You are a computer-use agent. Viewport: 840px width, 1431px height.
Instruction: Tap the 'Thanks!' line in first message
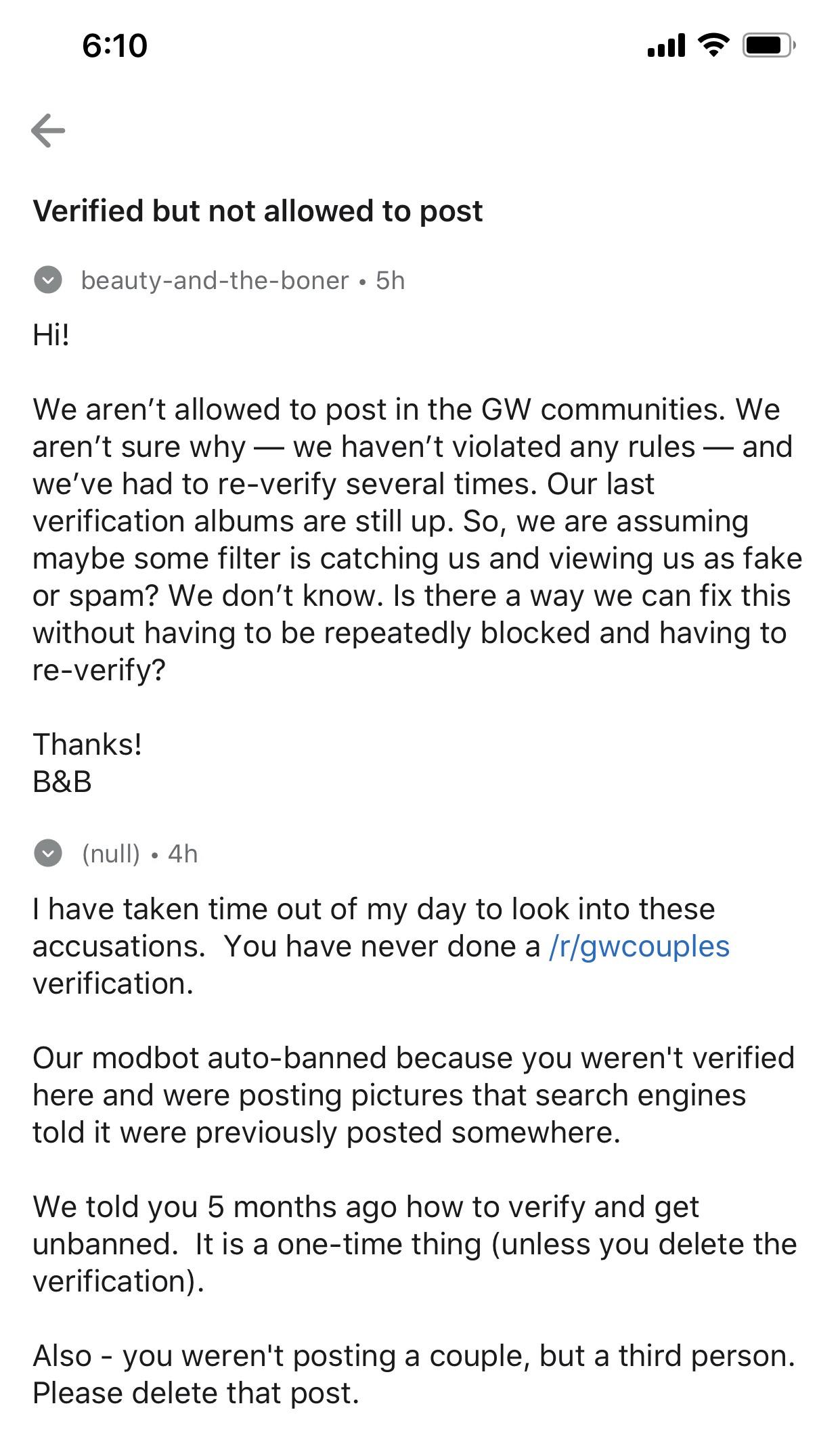click(87, 744)
